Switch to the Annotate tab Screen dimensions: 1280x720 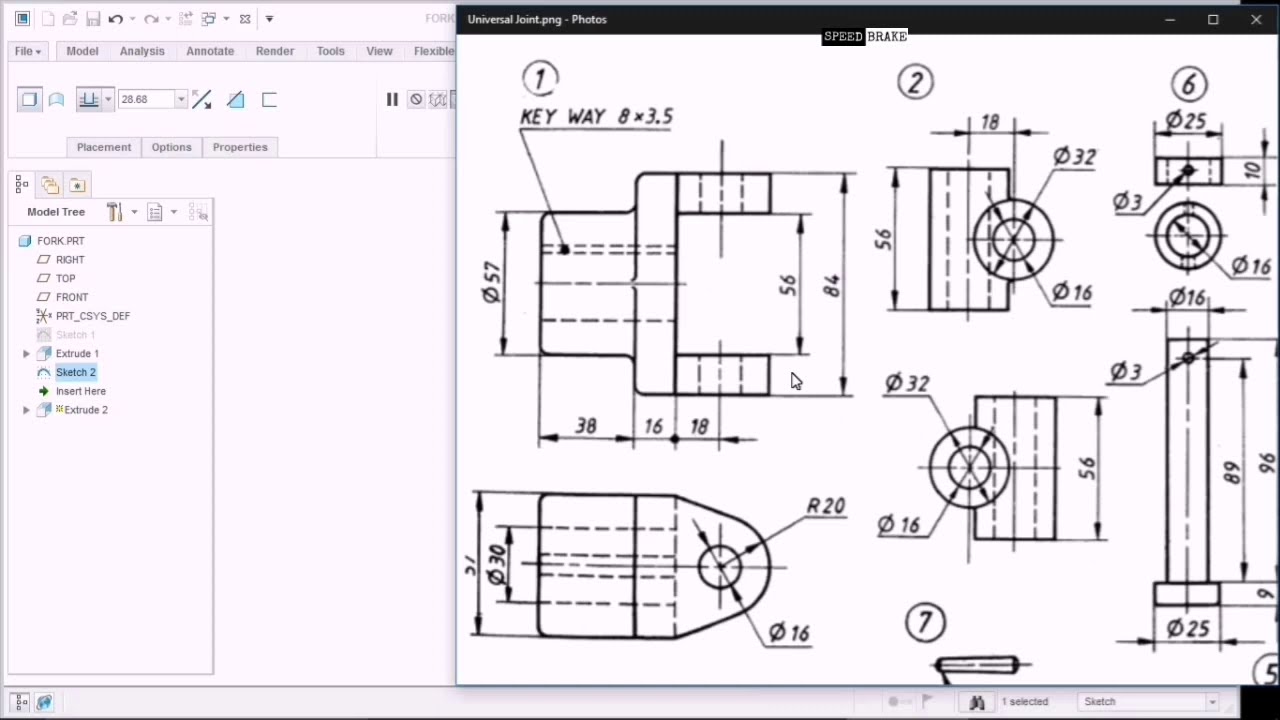tap(210, 51)
